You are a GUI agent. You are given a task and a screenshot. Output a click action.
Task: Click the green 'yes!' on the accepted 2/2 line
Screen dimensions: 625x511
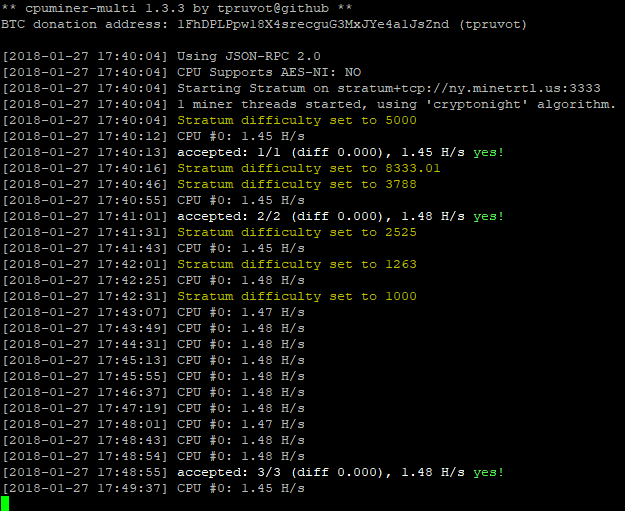[x=489, y=216]
